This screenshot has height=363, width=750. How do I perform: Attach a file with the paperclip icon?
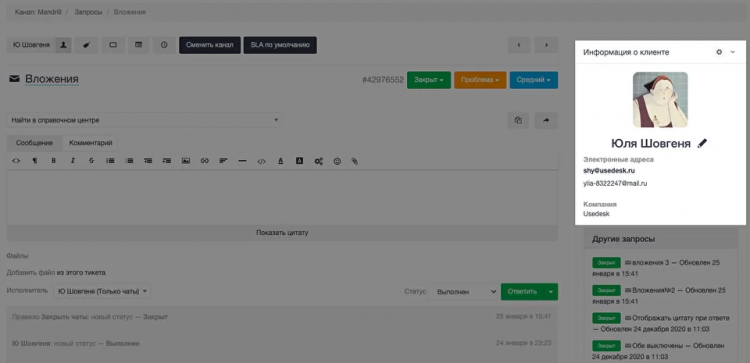tap(354, 161)
